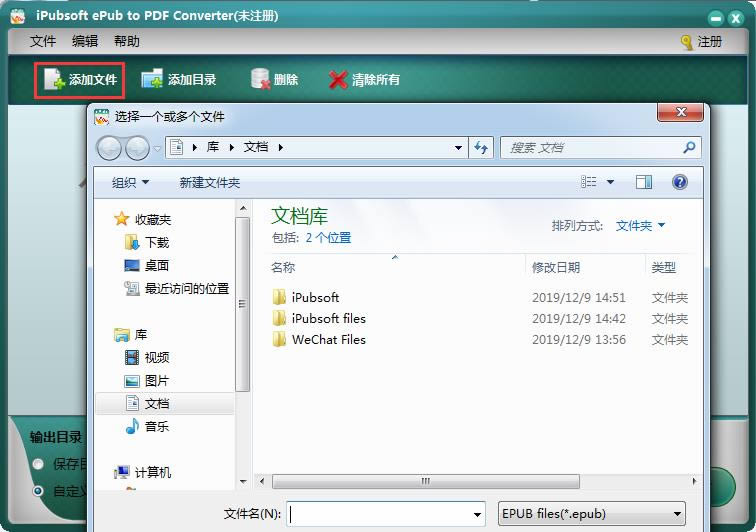Click Clear All (清除所有) with red X

[364, 80]
